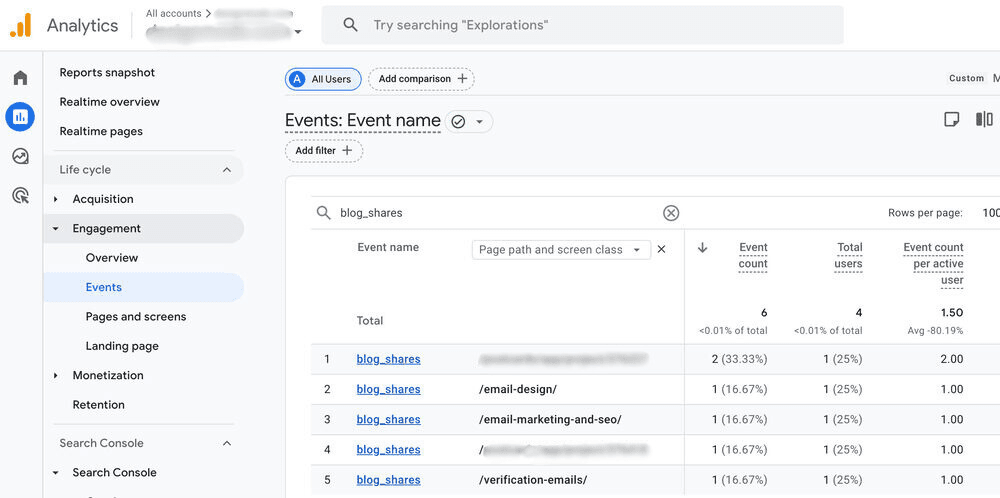Clear the blog_shares search with X icon
The width and height of the screenshot is (1000, 498).
671,213
